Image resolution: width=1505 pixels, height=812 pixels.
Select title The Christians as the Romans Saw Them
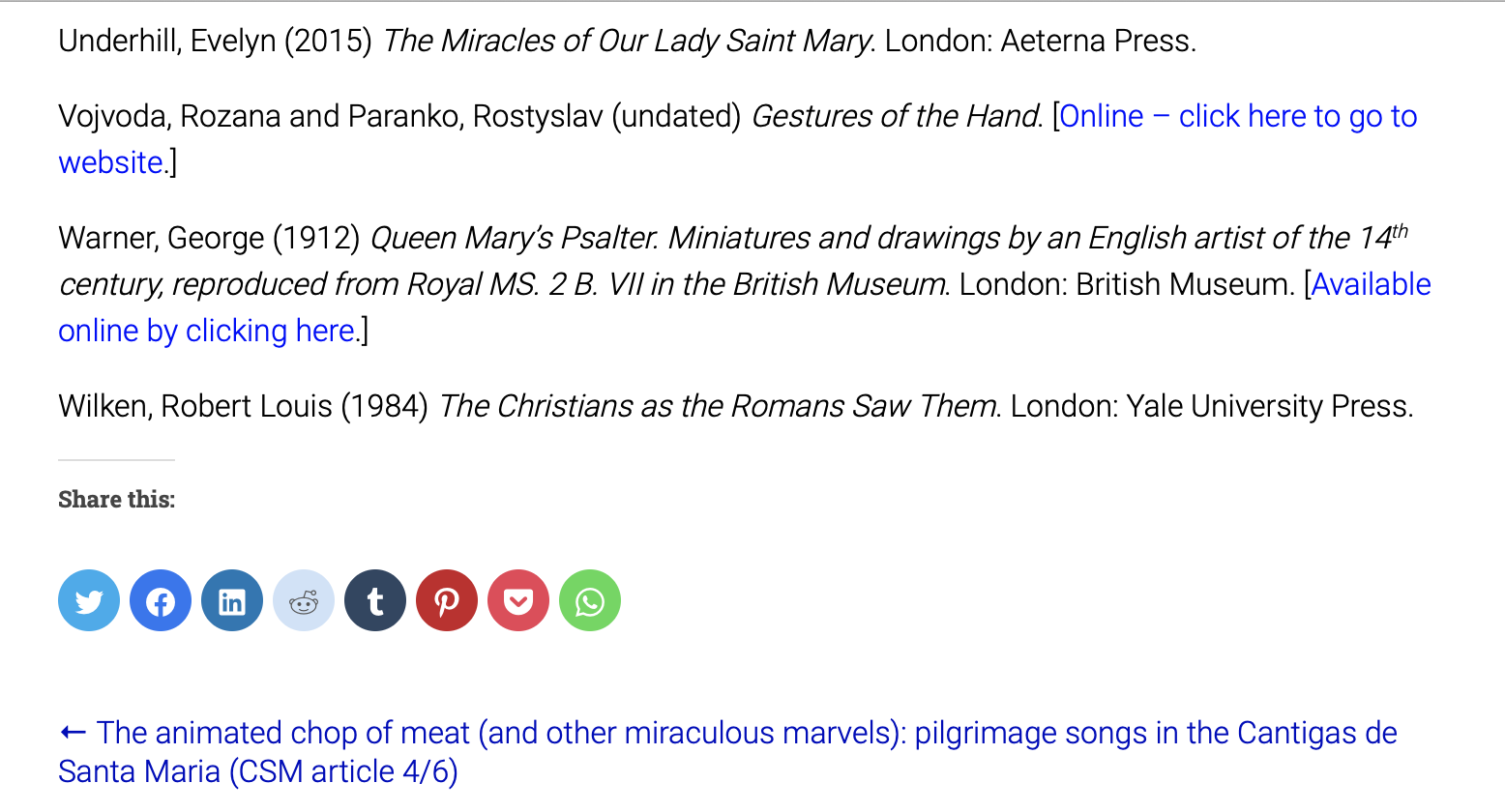[718, 406]
